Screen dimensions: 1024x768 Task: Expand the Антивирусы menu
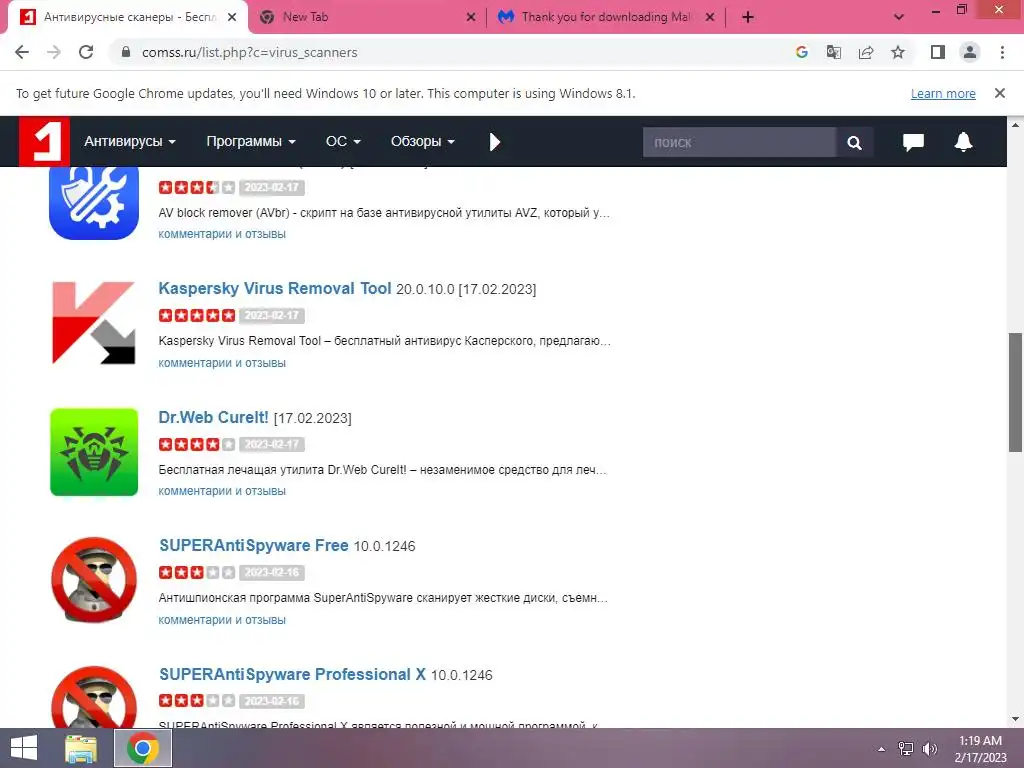click(x=130, y=141)
